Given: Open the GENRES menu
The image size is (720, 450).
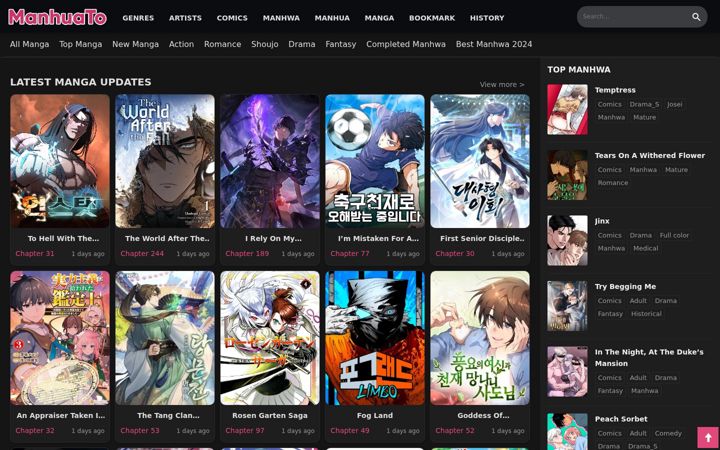Looking at the screenshot, I should click(x=138, y=18).
